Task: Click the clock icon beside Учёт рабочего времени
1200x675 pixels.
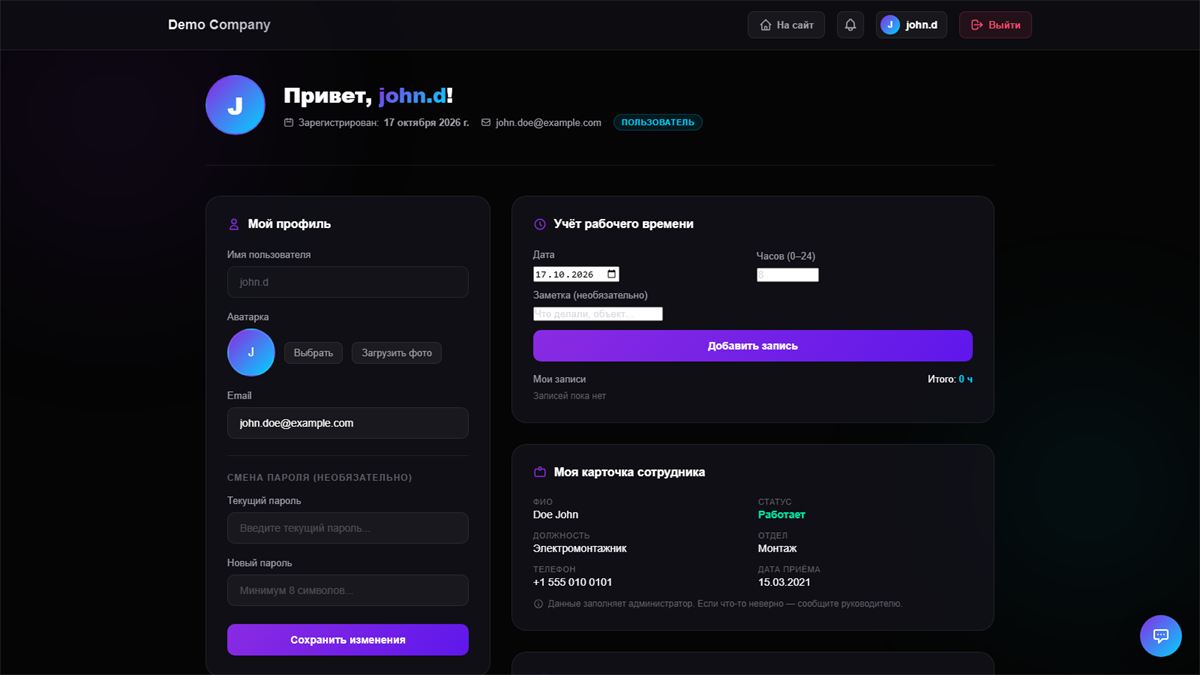Action: click(x=540, y=224)
